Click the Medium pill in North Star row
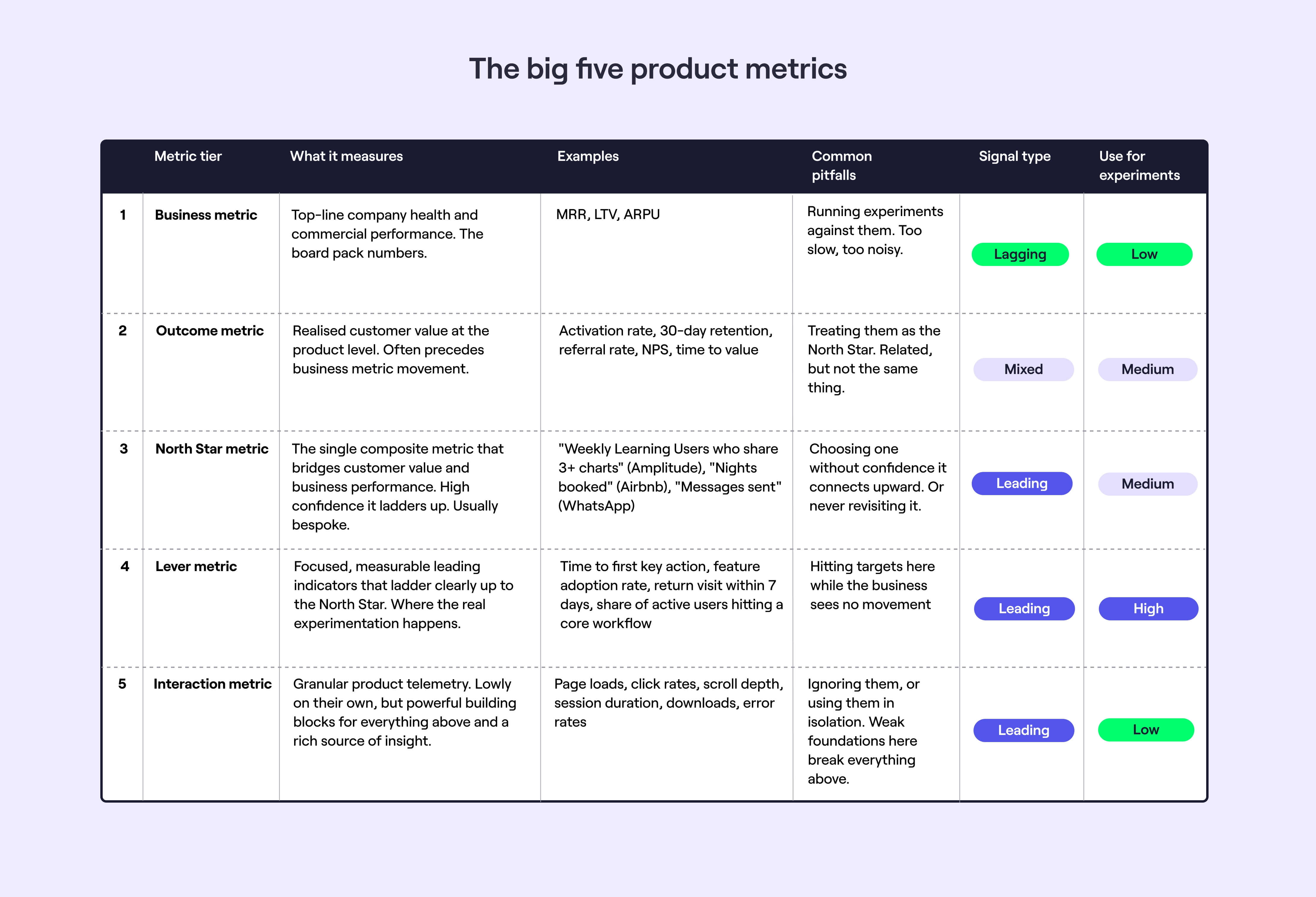Viewport: 1316px width, 897px height. (x=1147, y=484)
